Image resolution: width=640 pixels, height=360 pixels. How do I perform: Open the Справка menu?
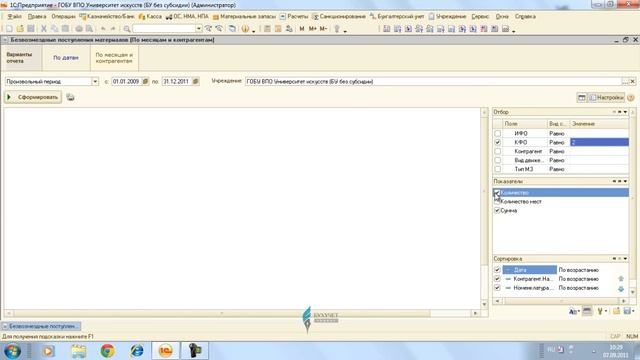click(525, 17)
